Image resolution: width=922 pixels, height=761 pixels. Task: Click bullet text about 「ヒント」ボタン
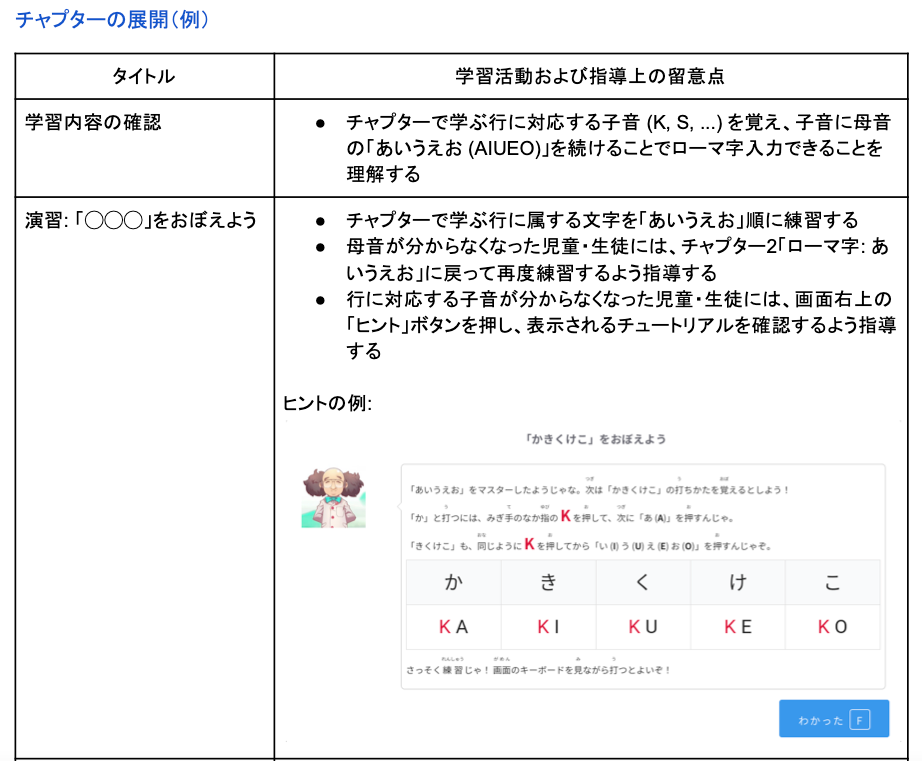pos(621,325)
